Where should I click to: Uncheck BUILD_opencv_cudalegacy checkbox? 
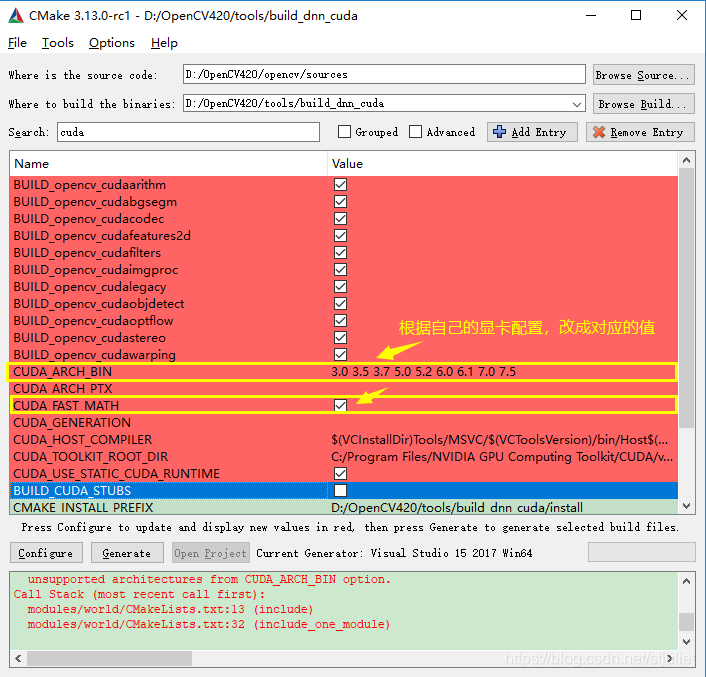click(x=340, y=287)
